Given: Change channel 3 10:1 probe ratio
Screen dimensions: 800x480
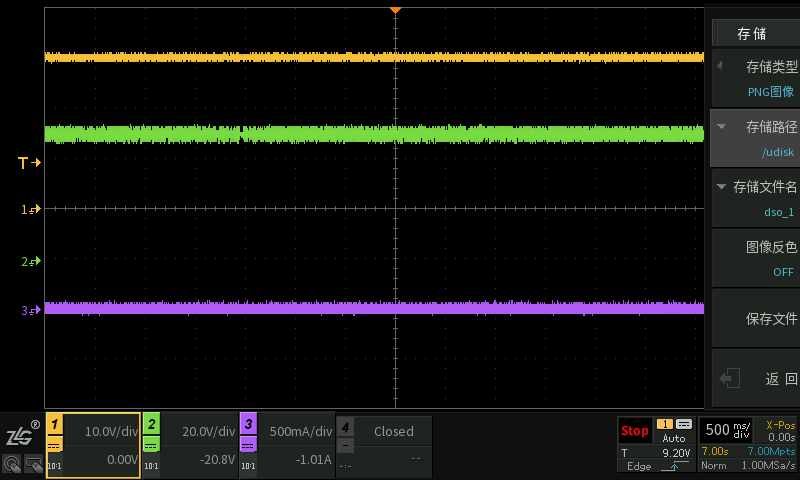Looking at the screenshot, I should 248,466.
